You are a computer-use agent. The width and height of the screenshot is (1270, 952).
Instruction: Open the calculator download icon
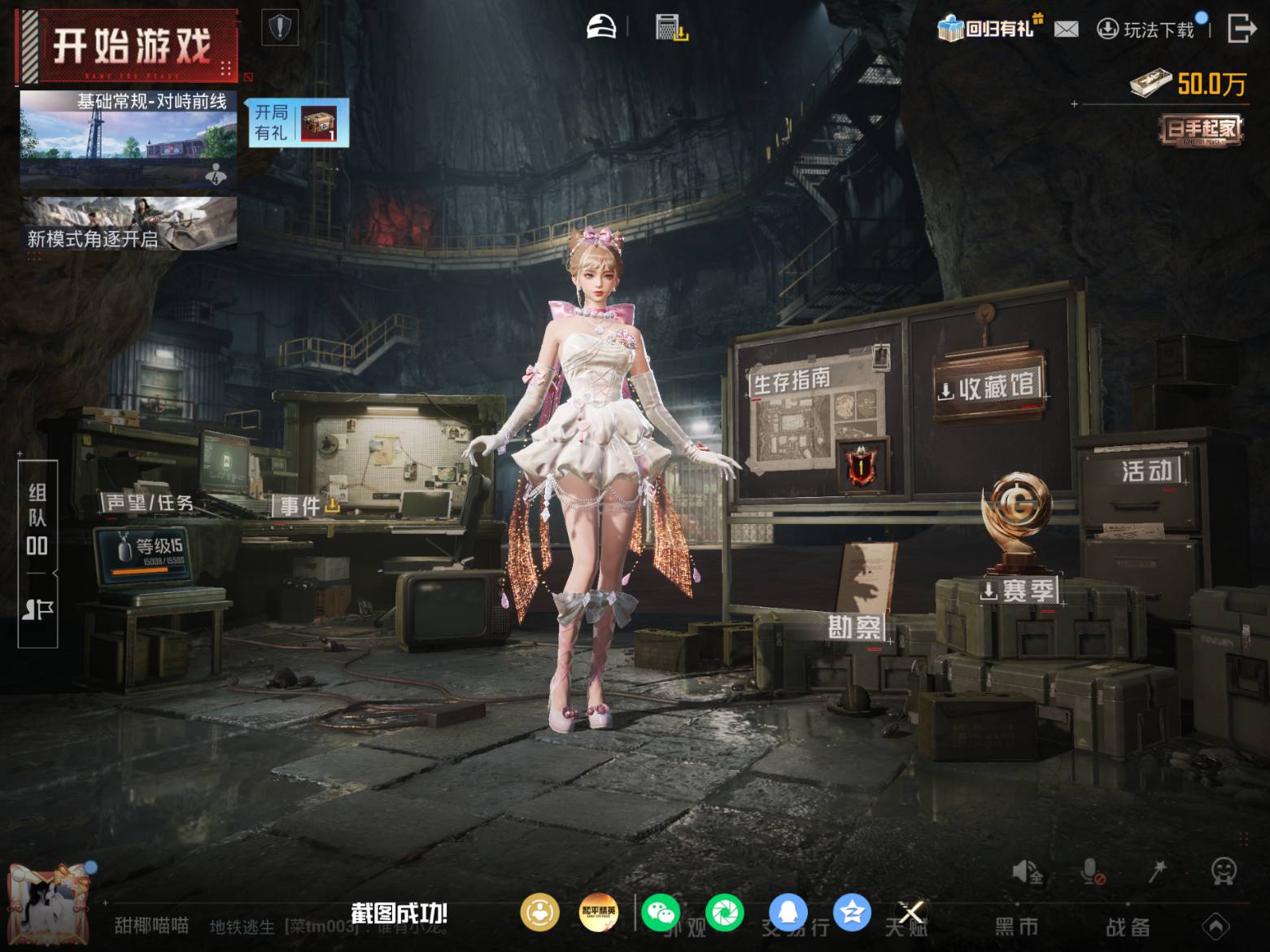point(671,28)
